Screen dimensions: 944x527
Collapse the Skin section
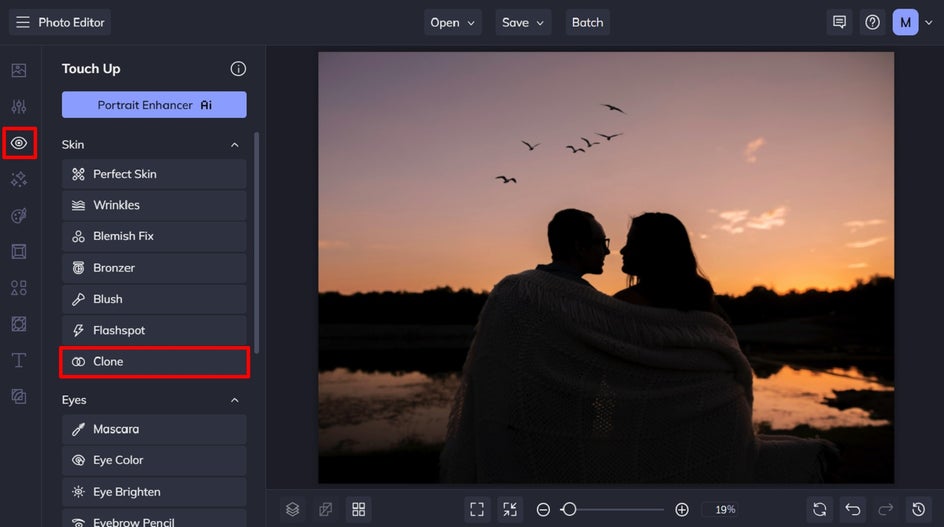click(235, 145)
